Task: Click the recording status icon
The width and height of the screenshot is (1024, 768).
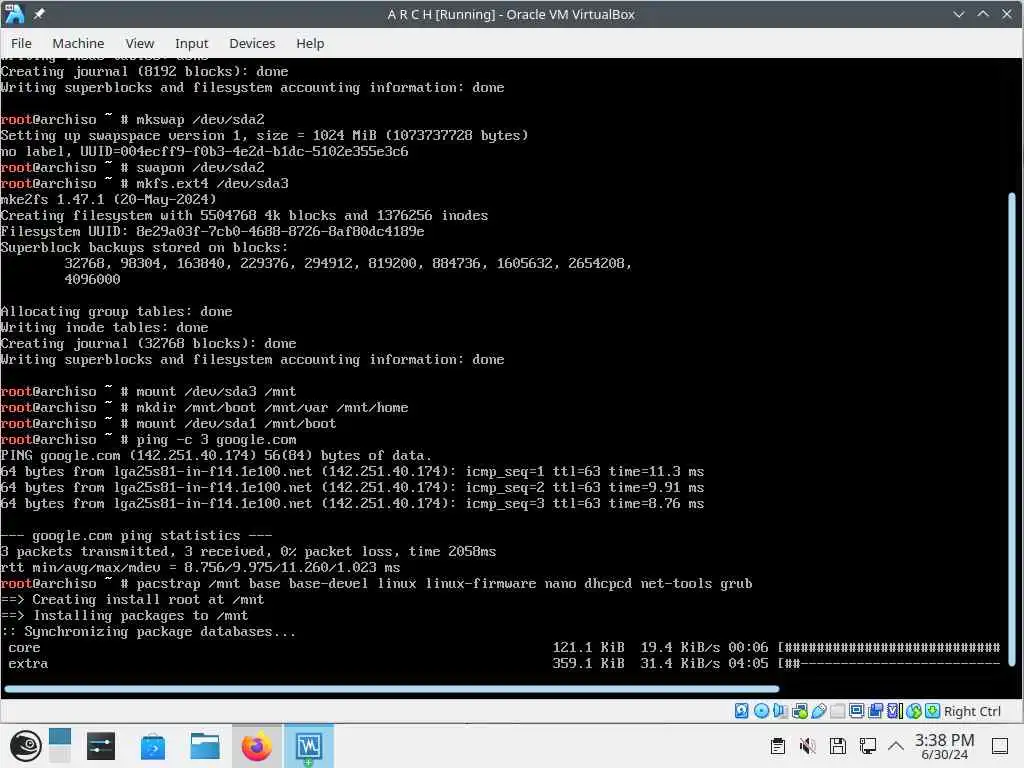Action: (x=876, y=711)
